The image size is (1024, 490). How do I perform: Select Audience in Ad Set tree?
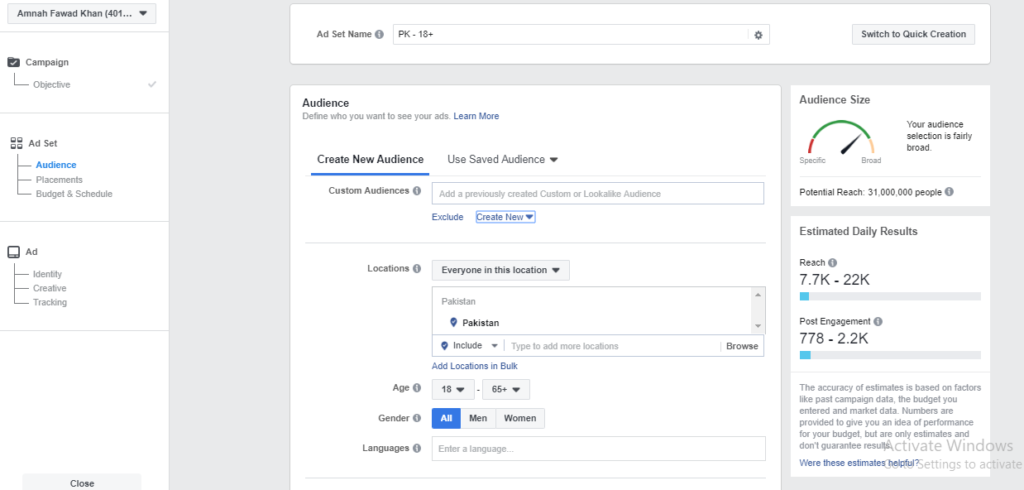click(x=56, y=165)
